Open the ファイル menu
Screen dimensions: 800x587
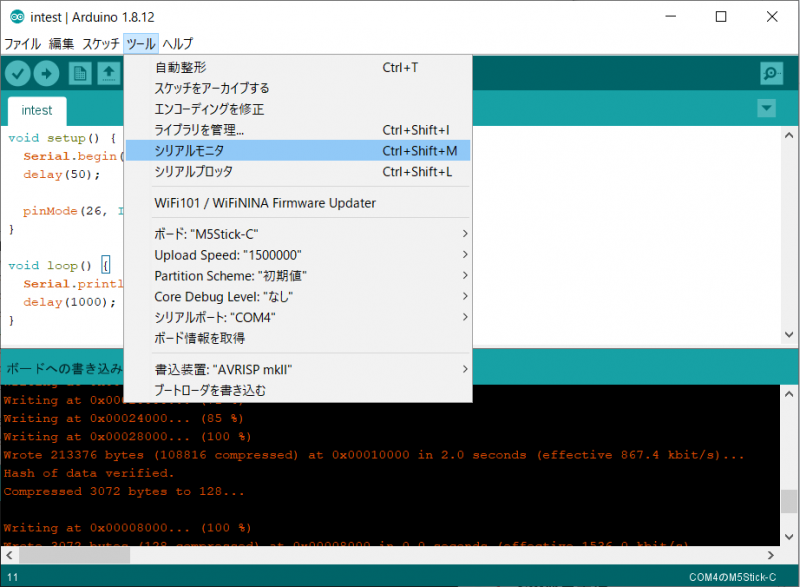pyautogui.click(x=24, y=43)
